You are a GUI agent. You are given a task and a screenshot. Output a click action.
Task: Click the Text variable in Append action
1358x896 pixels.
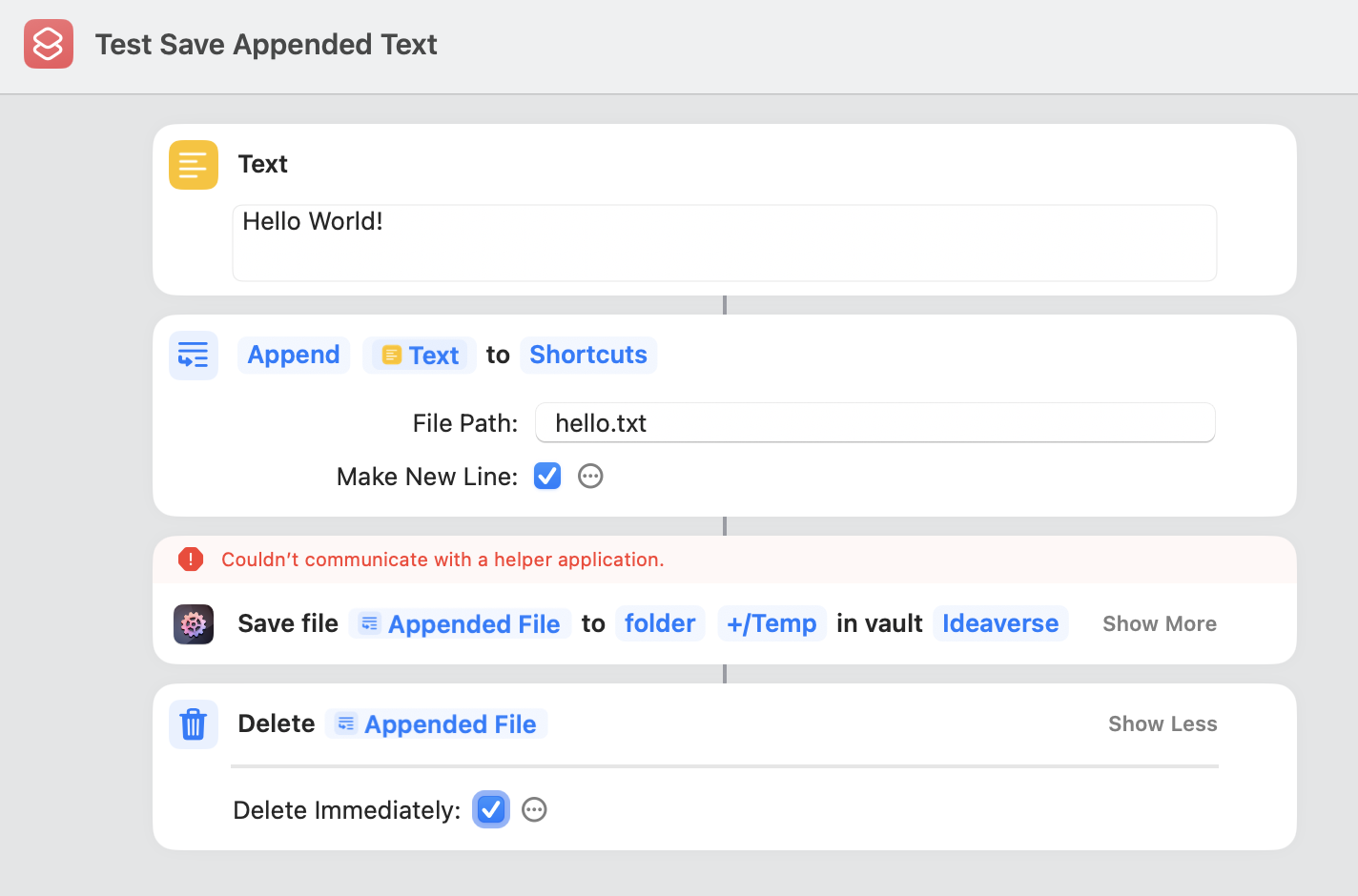pyautogui.click(x=420, y=356)
